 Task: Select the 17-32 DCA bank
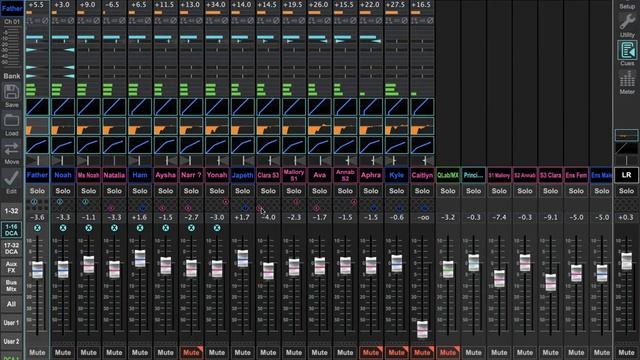(11, 249)
